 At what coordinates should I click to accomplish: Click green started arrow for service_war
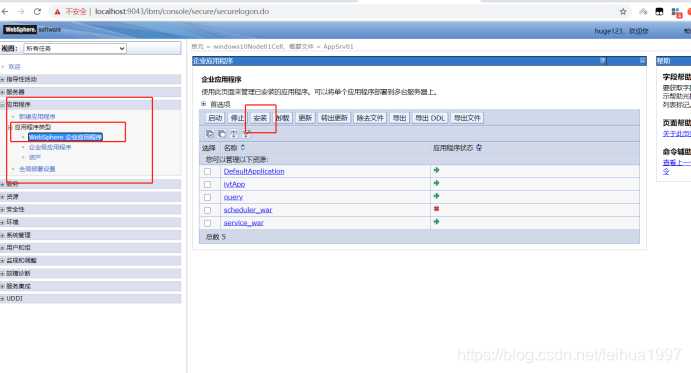[x=436, y=222]
